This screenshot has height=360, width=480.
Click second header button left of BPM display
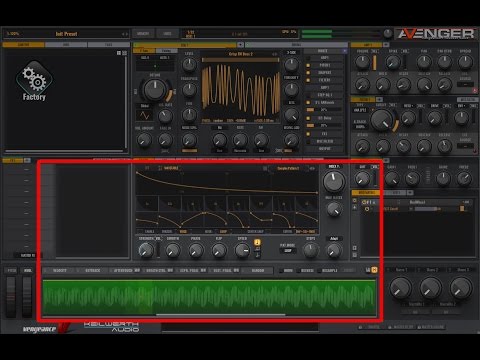[x=167, y=34]
